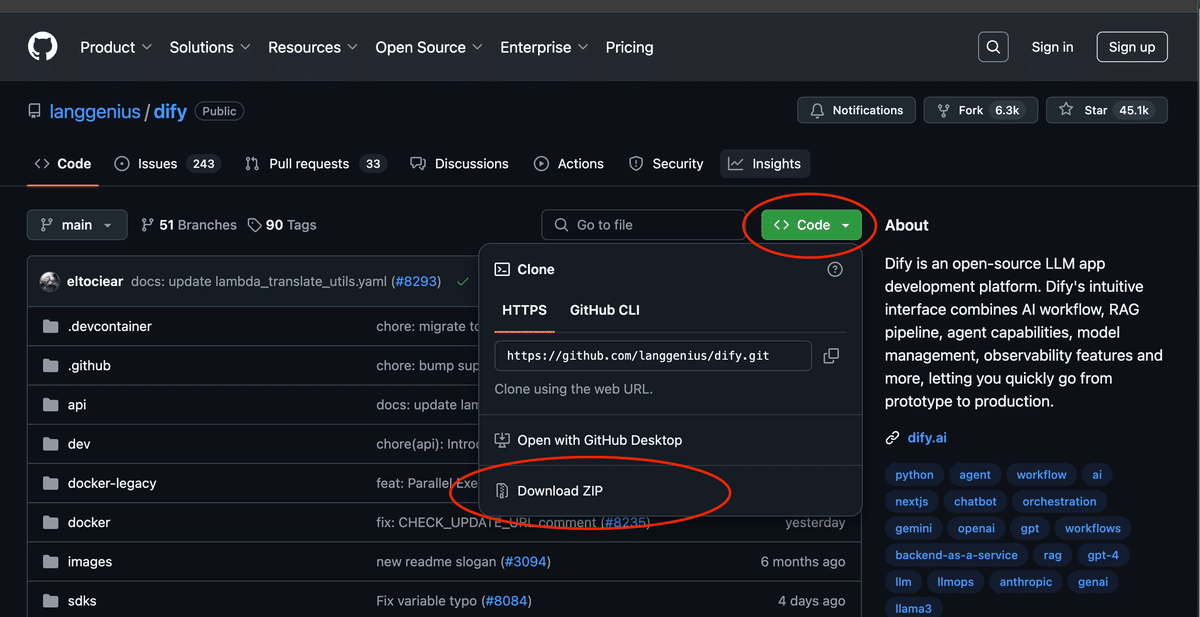
Task: Click the .devcontainer folder icon
Action: click(x=51, y=327)
